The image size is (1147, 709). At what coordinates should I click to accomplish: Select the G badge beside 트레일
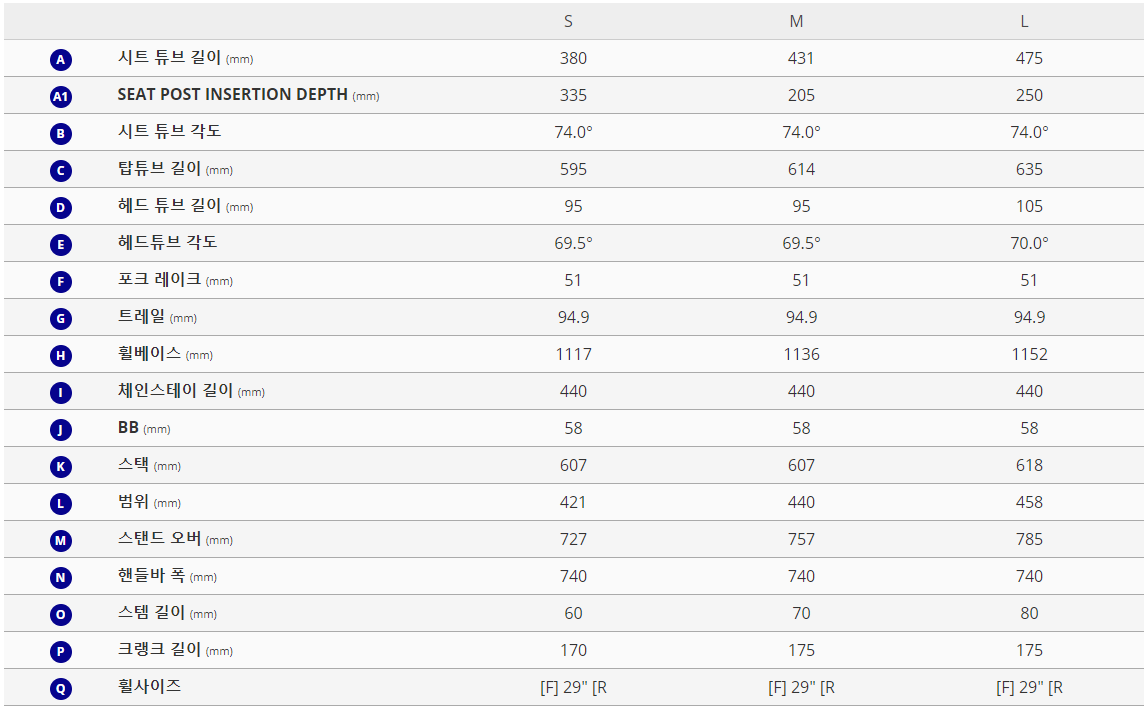click(x=61, y=319)
